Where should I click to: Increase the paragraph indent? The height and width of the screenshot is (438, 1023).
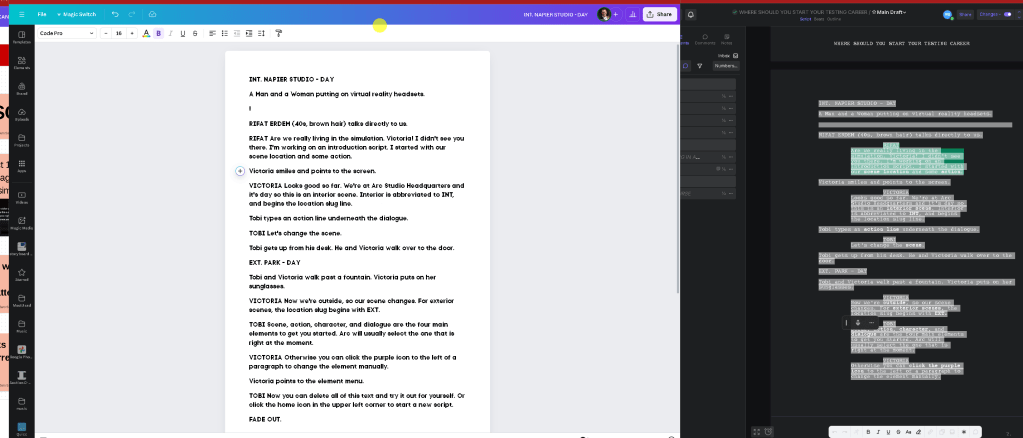point(249,33)
